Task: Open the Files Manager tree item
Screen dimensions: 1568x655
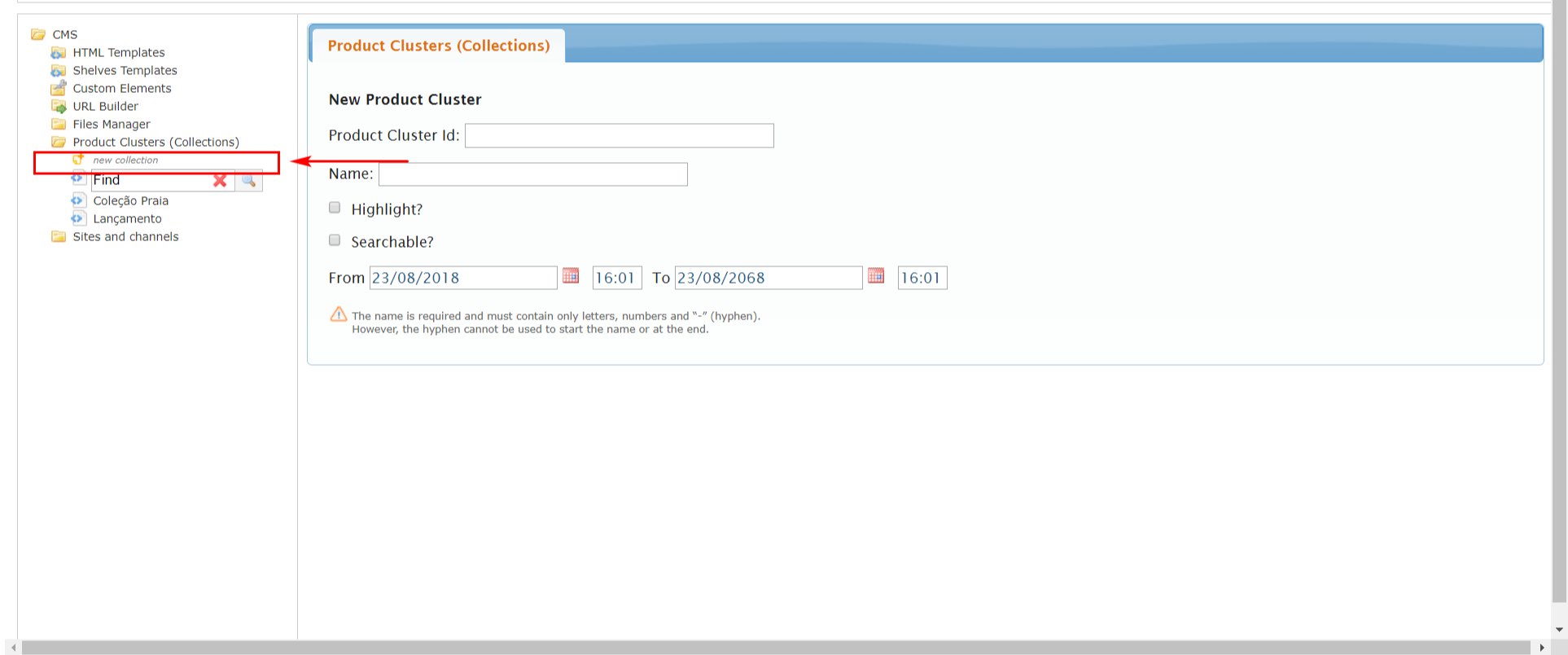Action: [x=111, y=124]
